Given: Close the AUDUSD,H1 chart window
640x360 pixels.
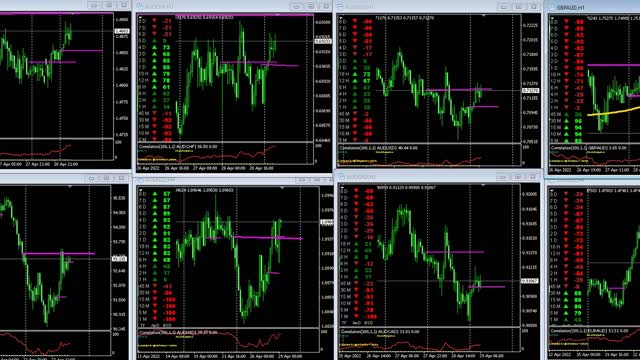Looking at the screenshot, I should [x=533, y=7].
